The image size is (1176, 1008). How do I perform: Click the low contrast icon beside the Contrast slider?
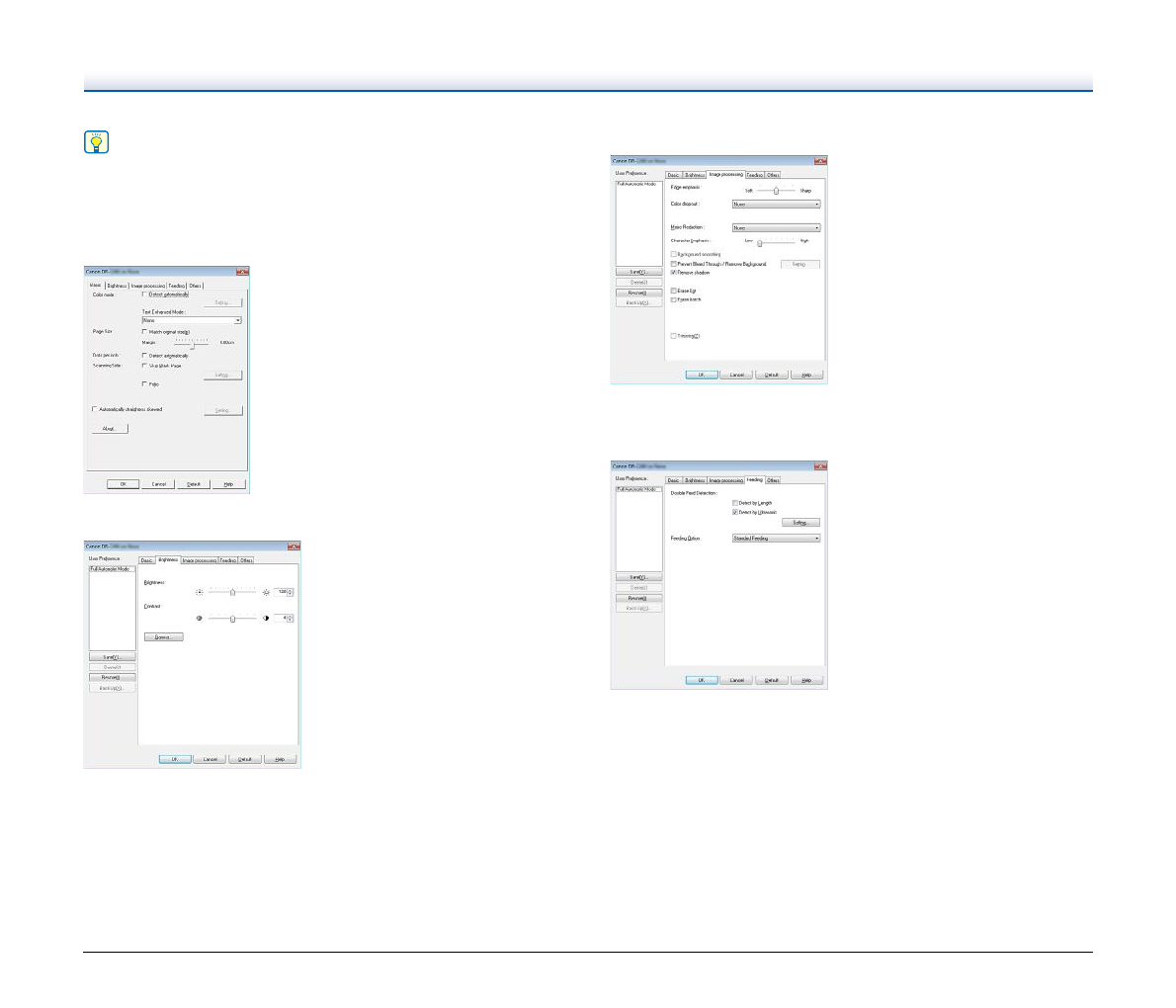point(200,618)
